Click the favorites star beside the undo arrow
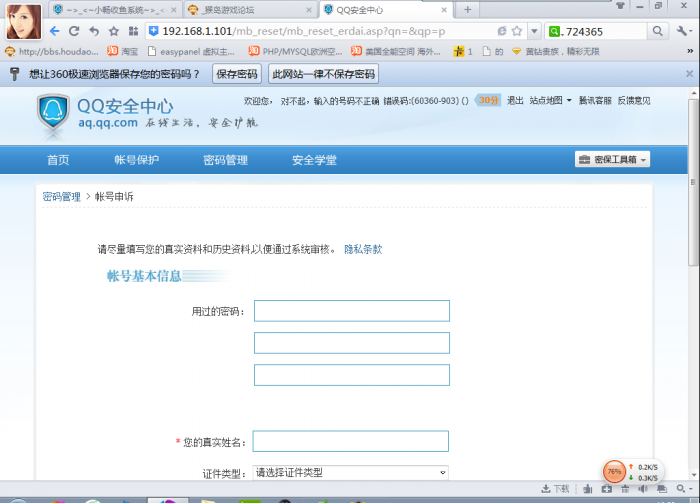700x503 pixels. (x=114, y=31)
